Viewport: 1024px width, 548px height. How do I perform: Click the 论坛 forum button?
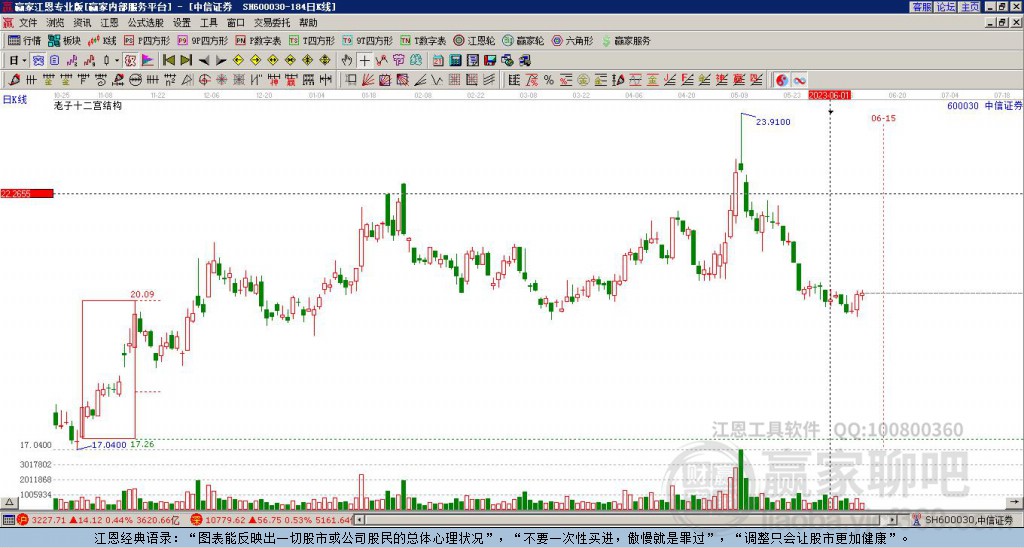pos(946,7)
